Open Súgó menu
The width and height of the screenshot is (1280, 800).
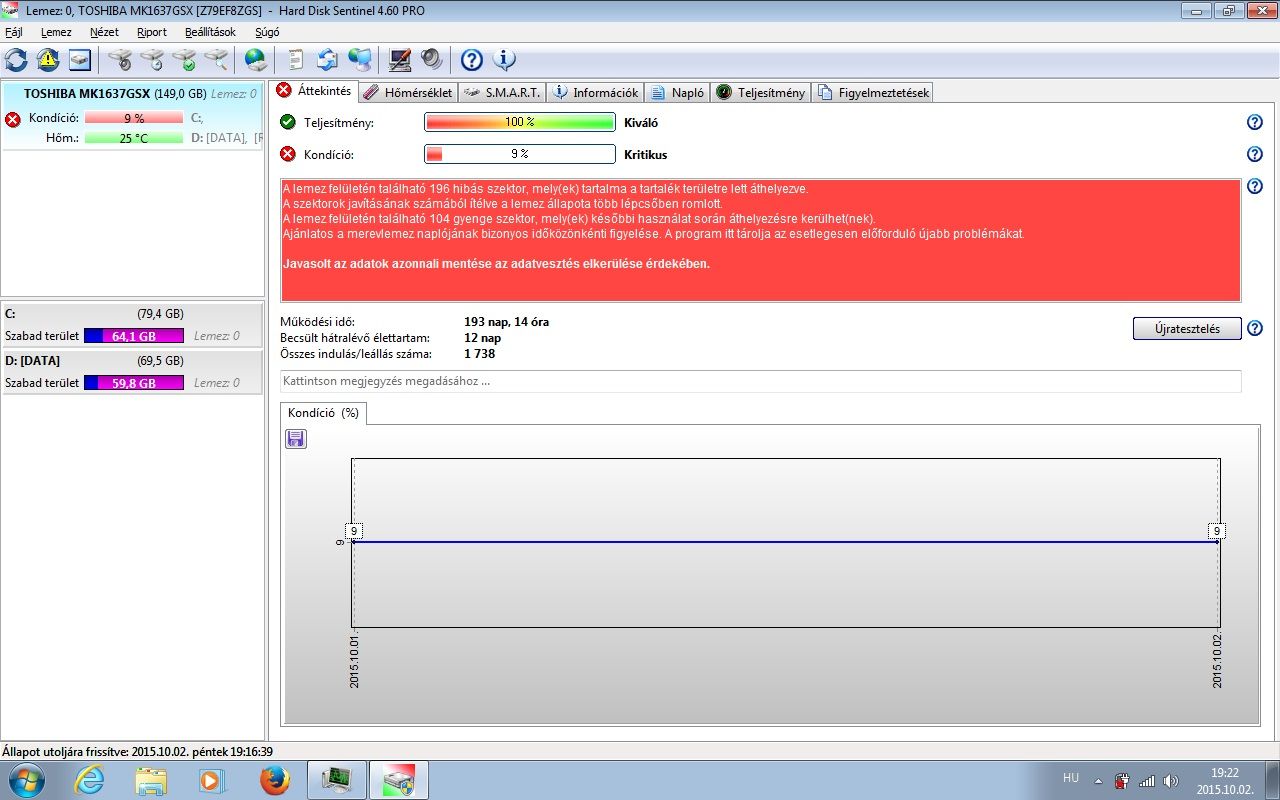coord(267,32)
